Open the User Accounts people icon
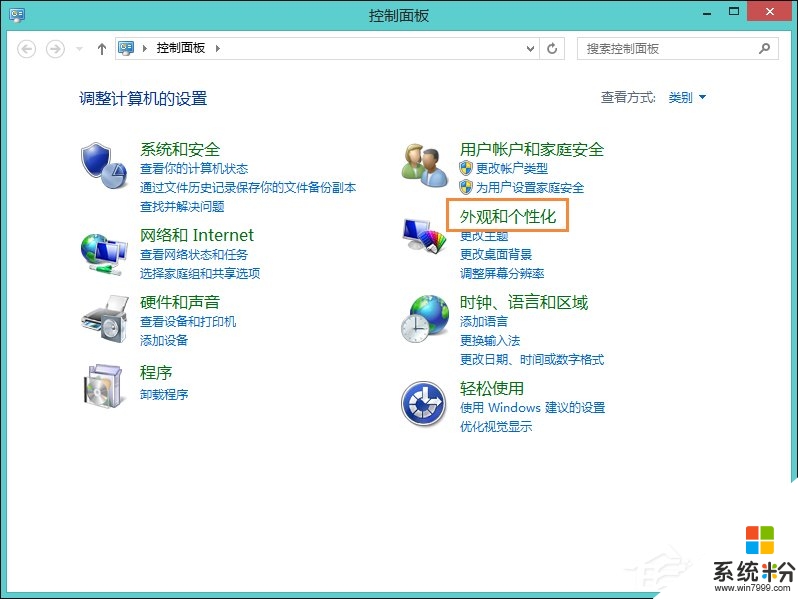The height and width of the screenshot is (599, 798). click(424, 165)
